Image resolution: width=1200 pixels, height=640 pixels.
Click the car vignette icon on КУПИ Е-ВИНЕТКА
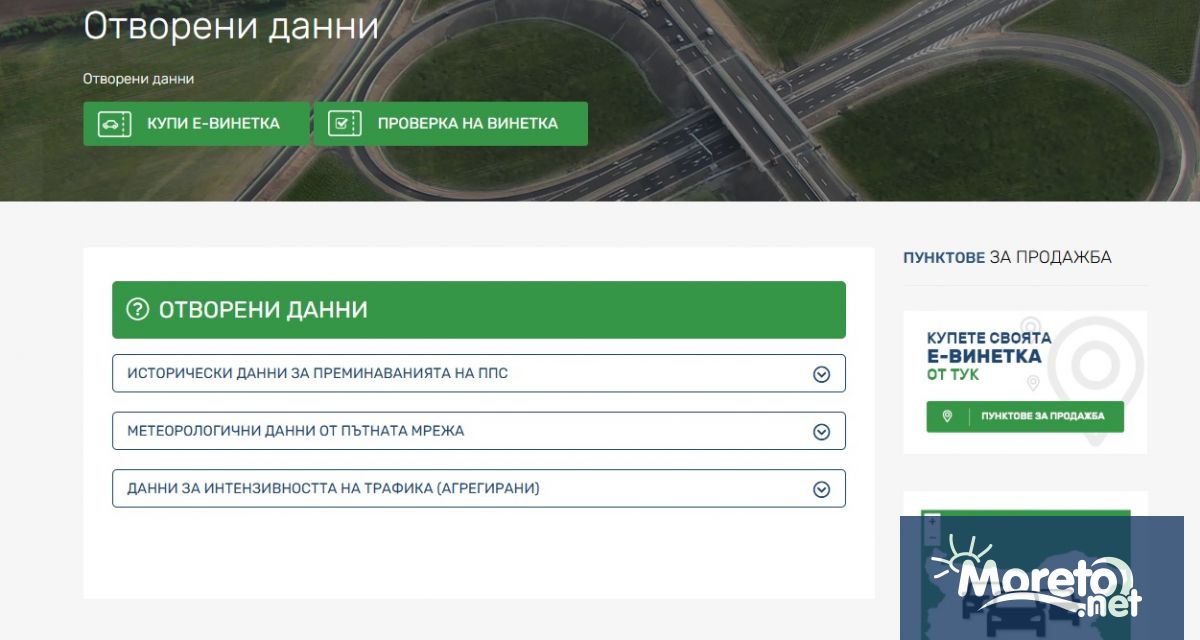pyautogui.click(x=114, y=124)
